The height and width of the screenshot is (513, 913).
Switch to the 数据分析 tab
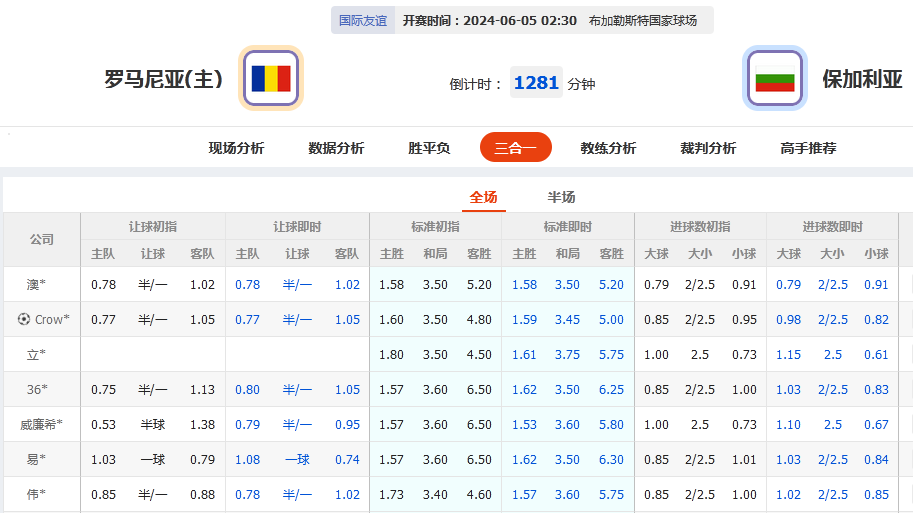(x=336, y=148)
